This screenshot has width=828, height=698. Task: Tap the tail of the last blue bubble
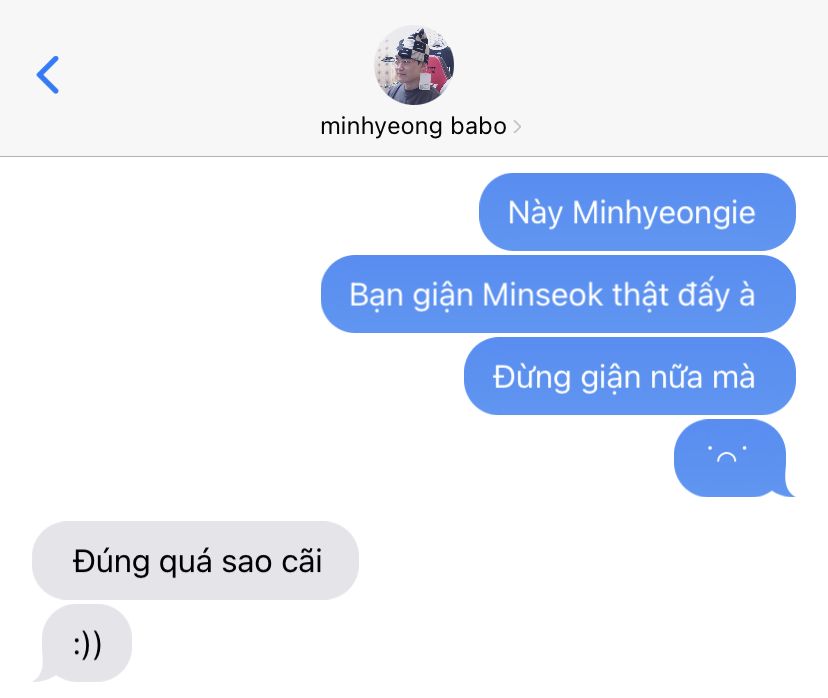(786, 488)
